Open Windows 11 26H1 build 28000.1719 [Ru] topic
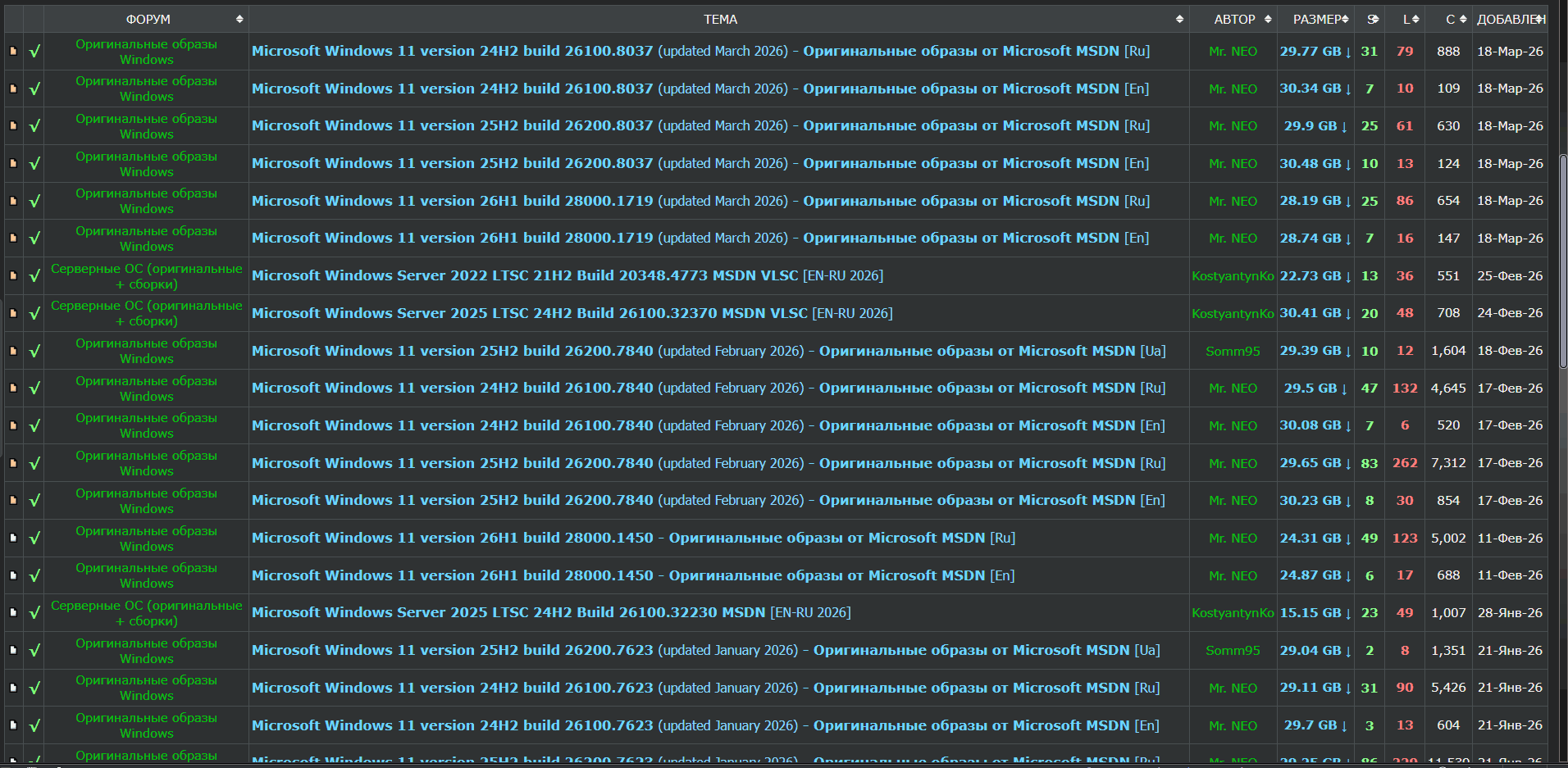The height and width of the screenshot is (768, 1568). (x=700, y=201)
